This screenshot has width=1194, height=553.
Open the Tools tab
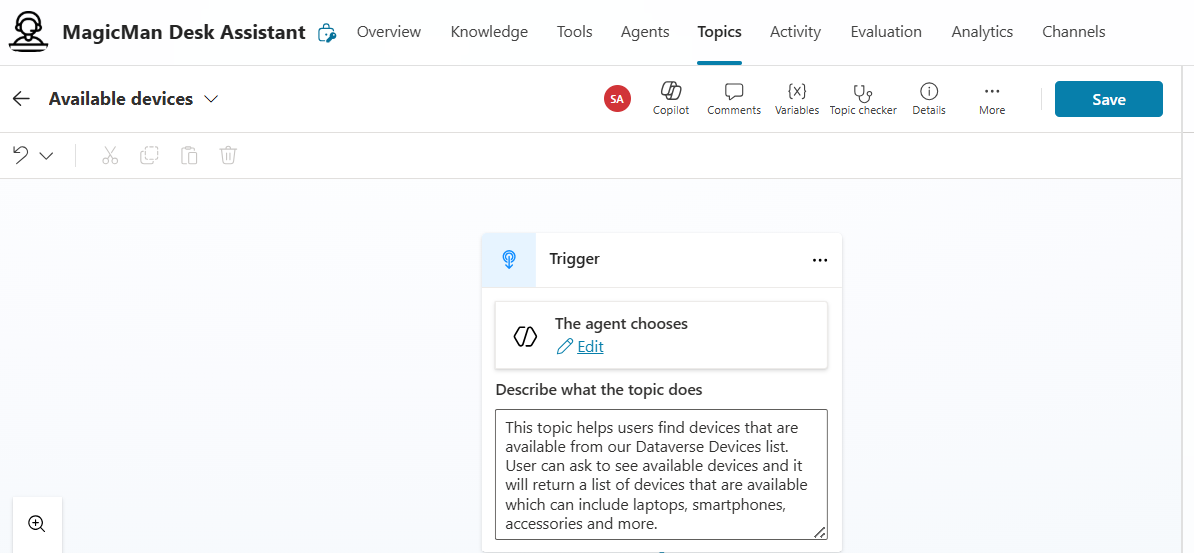[574, 32]
